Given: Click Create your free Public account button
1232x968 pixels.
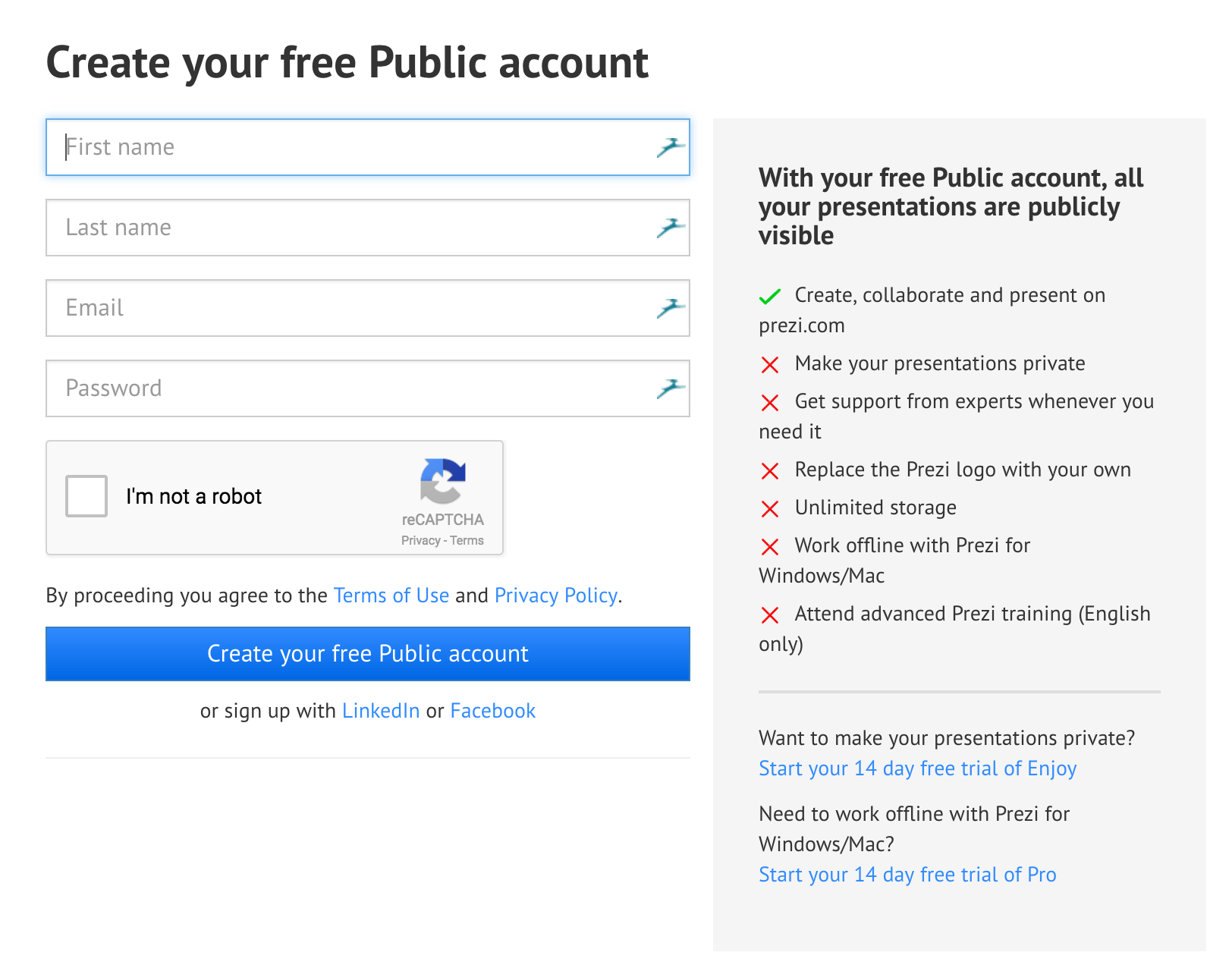Looking at the screenshot, I should point(368,654).
